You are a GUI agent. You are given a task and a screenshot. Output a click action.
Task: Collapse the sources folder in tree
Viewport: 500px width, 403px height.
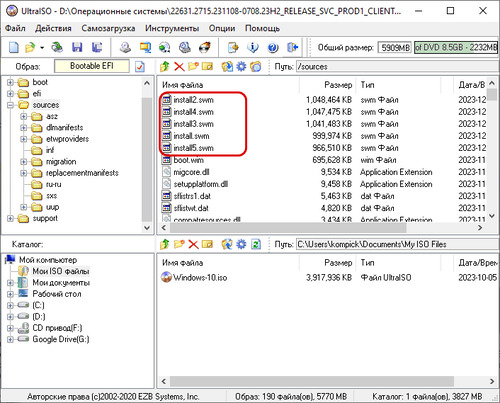pos(10,105)
